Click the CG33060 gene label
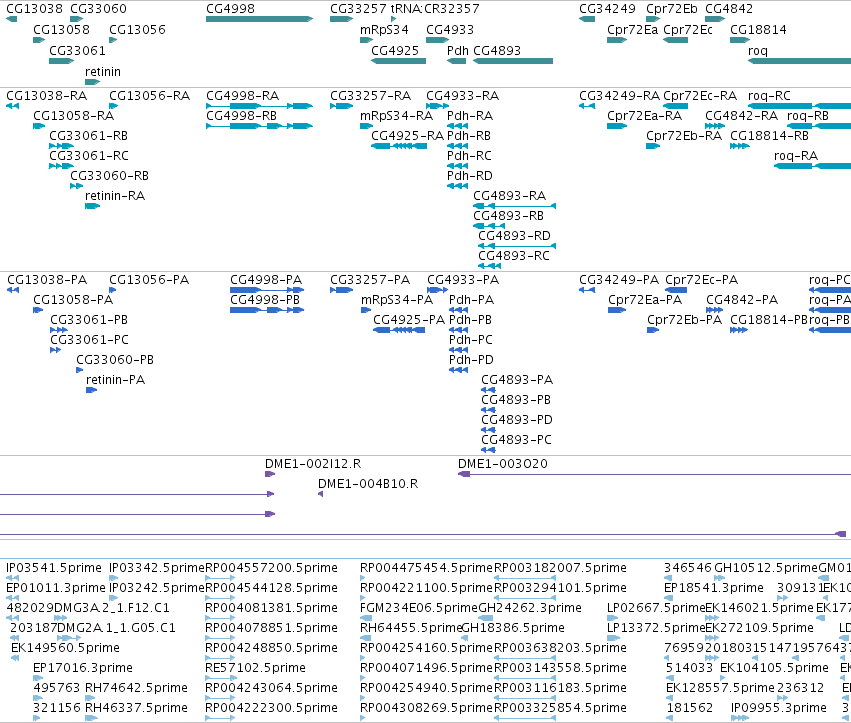 98,9
